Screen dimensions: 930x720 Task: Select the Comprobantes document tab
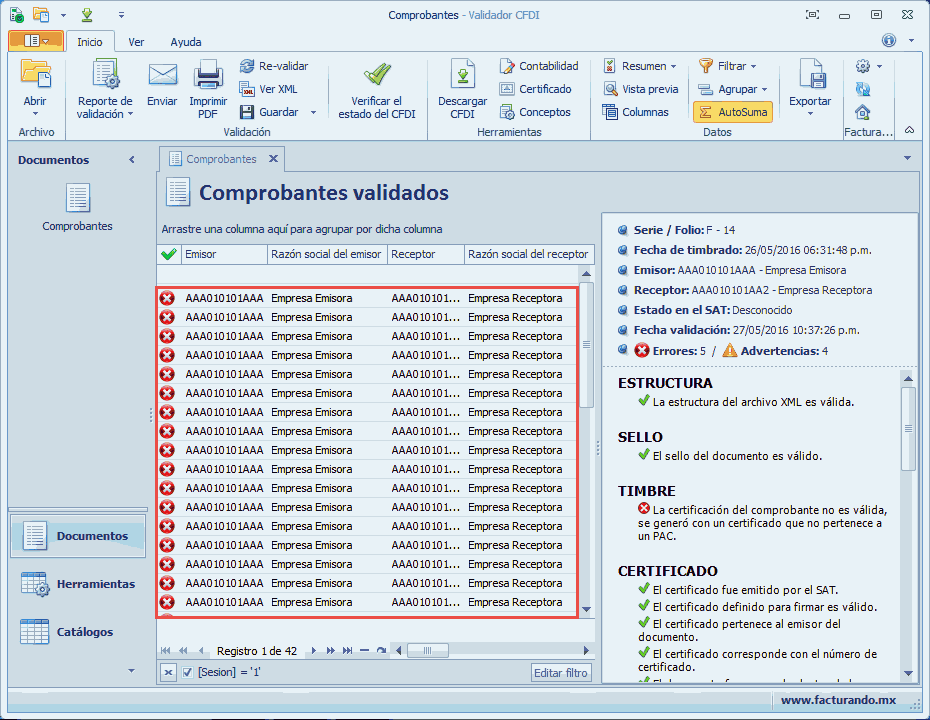(x=221, y=159)
